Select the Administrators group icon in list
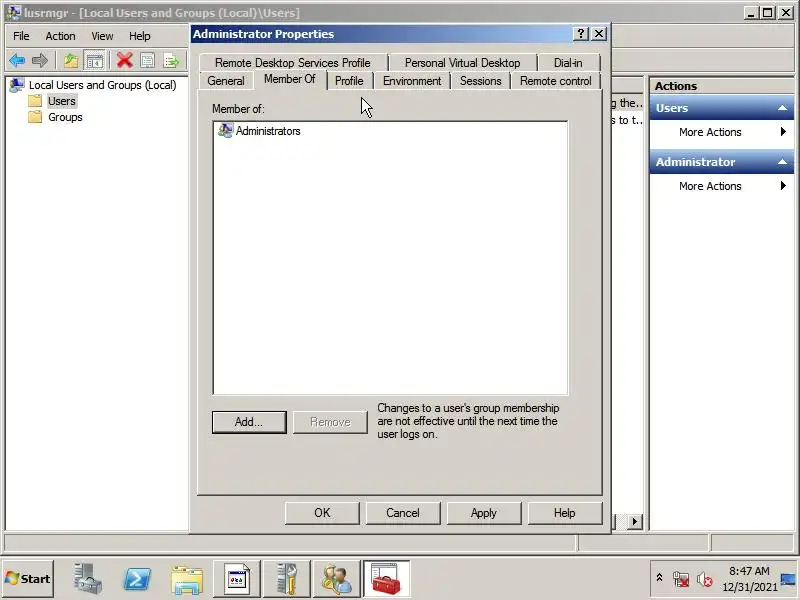Viewport: 800px width, 600px height. (225, 131)
